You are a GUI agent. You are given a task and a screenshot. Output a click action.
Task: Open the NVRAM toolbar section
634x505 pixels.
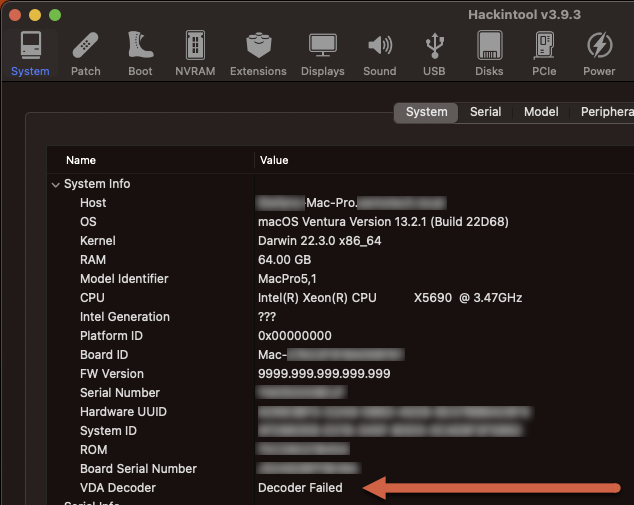(195, 54)
